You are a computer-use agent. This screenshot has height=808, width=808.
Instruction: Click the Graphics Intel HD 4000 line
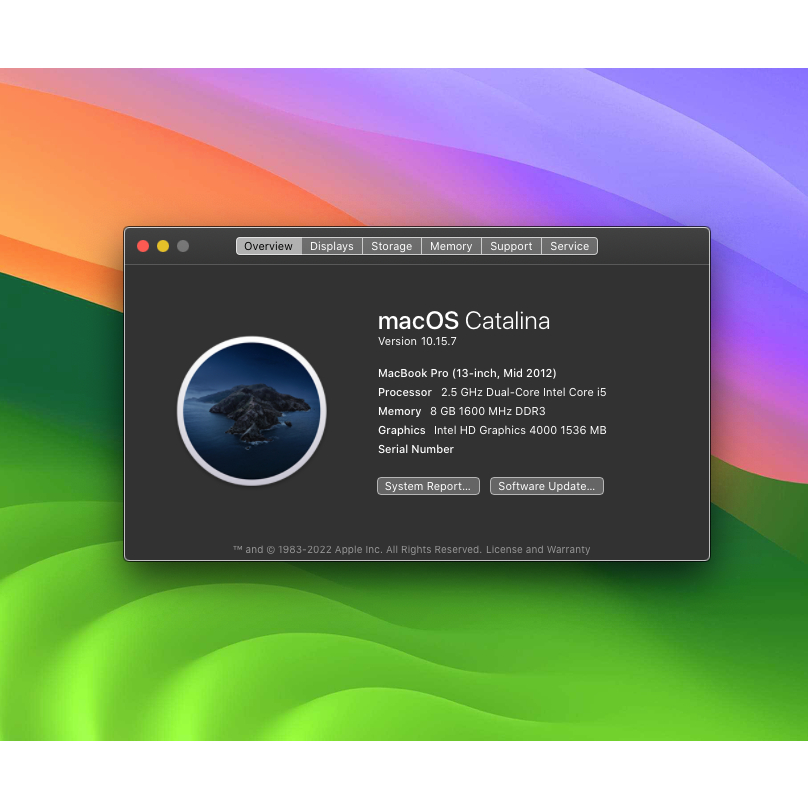[x=492, y=430]
